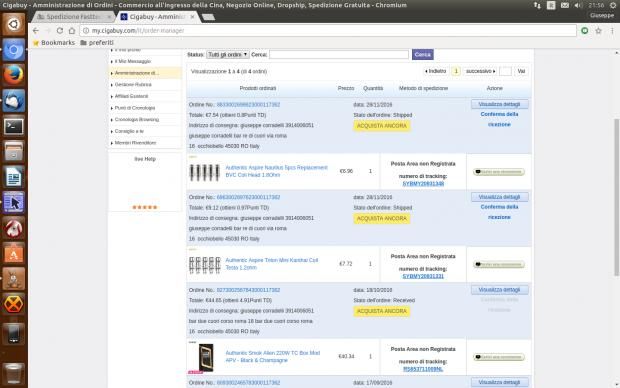Screen dimensions: 620x388
Task: Open the Aspire Nautilus coil head product link
Action: (276, 171)
